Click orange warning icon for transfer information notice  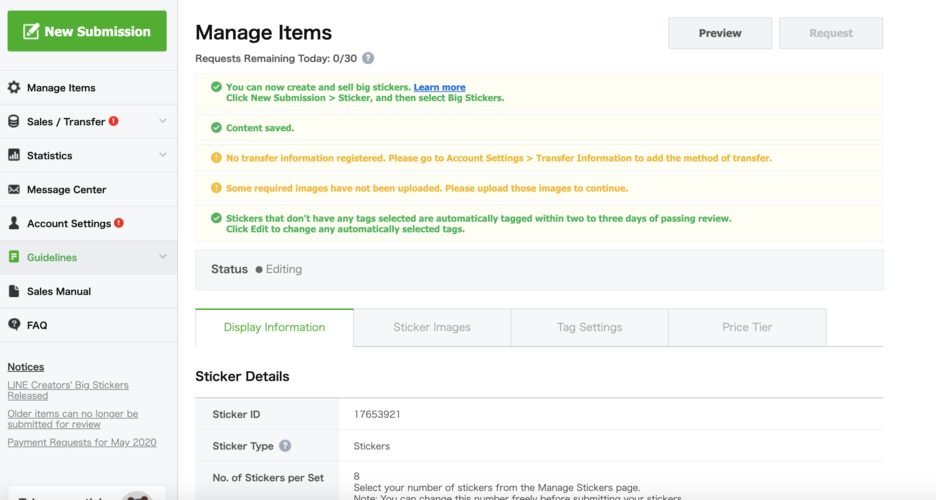pos(216,158)
